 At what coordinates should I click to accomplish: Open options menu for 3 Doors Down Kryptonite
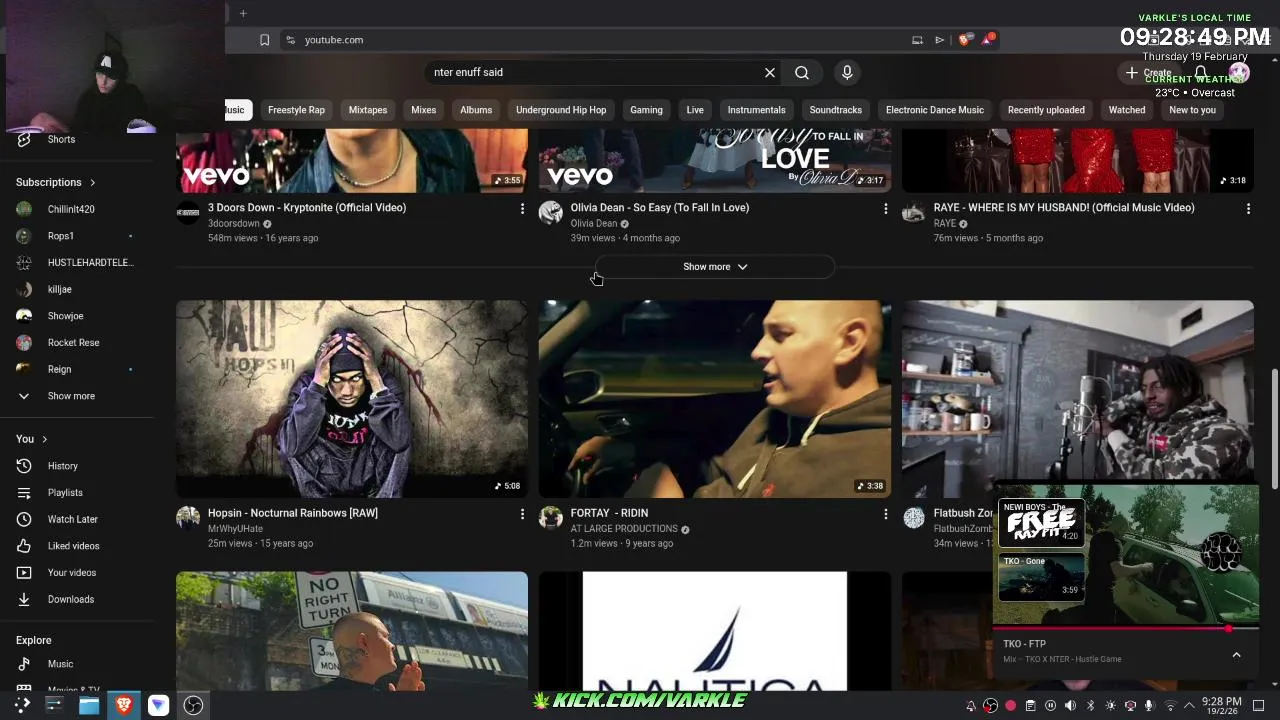click(522, 209)
